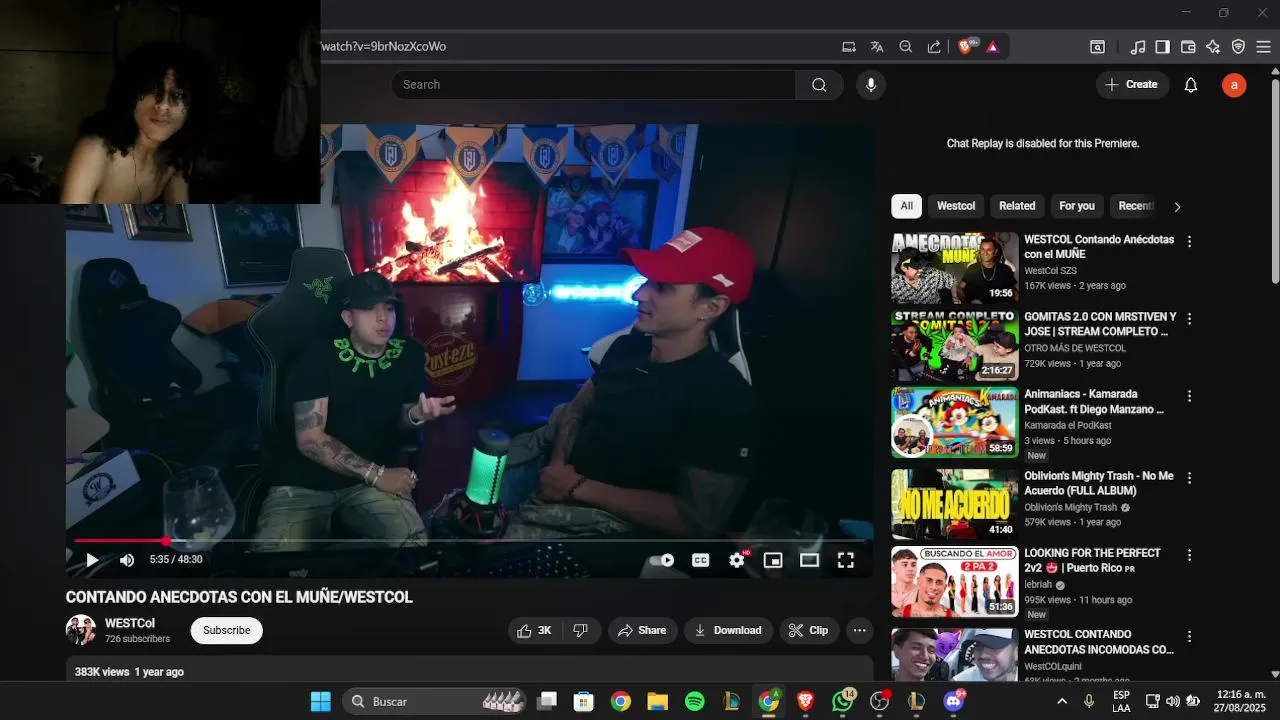Toggle the browser sidebar panel
1280x720 pixels.
[1162, 46]
